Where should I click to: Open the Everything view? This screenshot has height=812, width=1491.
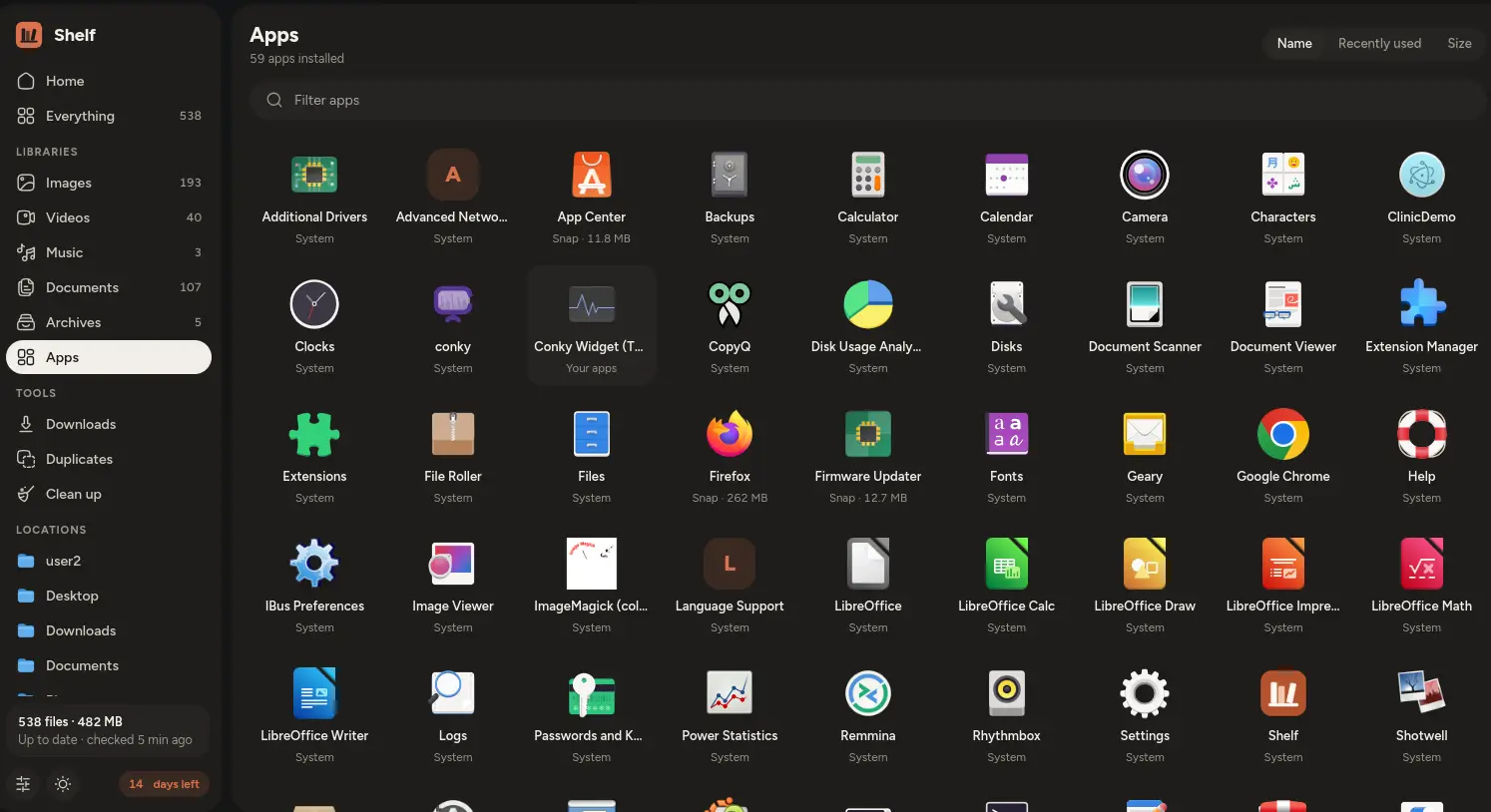(109, 116)
